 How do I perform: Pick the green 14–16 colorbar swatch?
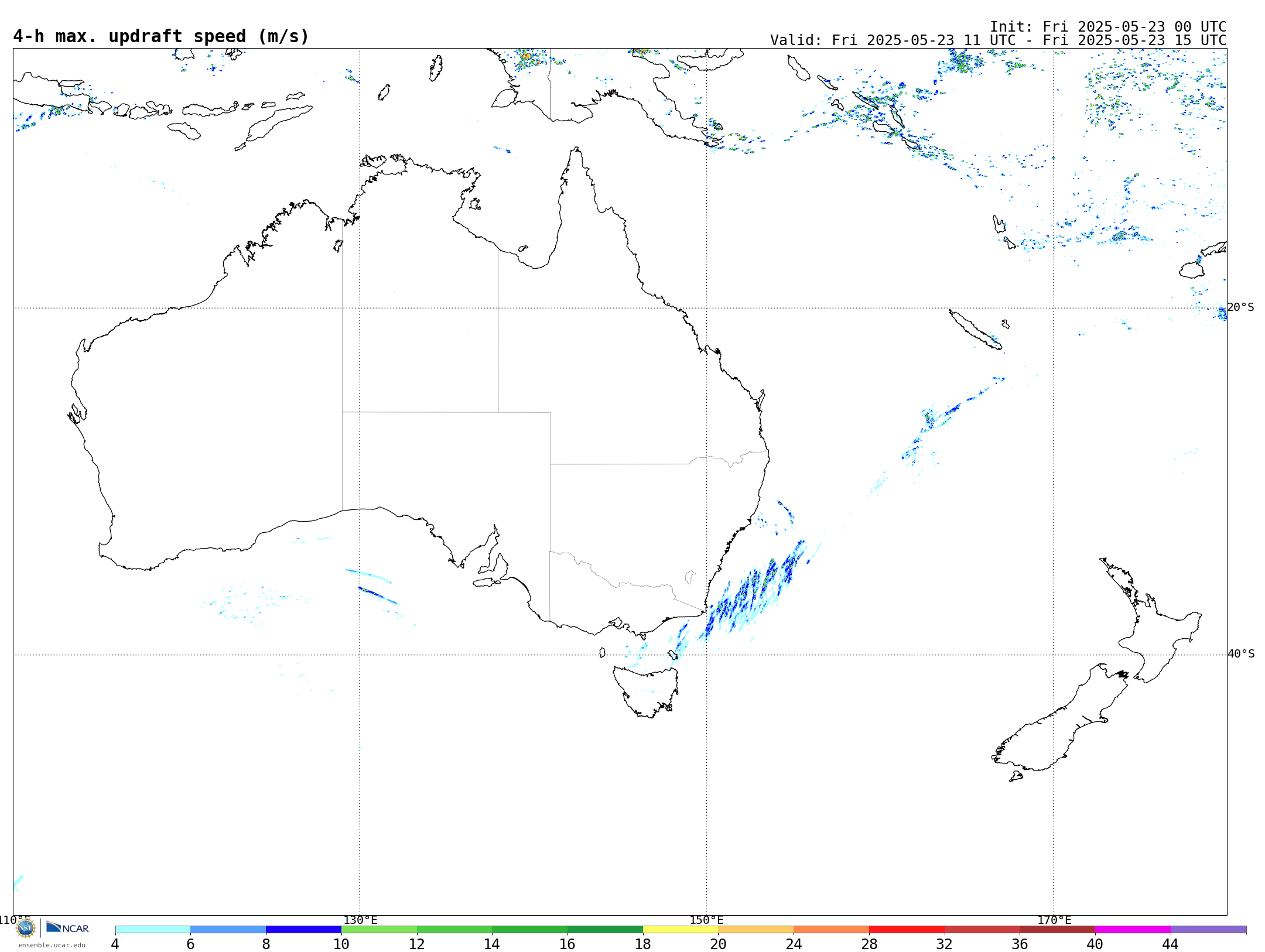click(530, 929)
